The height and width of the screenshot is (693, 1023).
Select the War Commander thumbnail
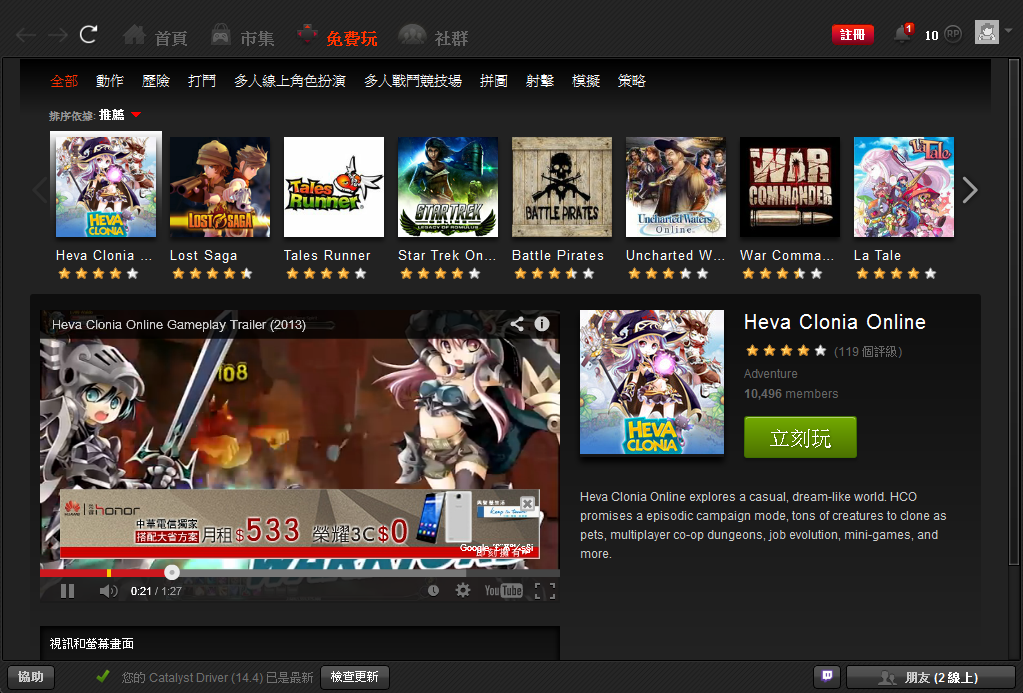click(x=790, y=187)
